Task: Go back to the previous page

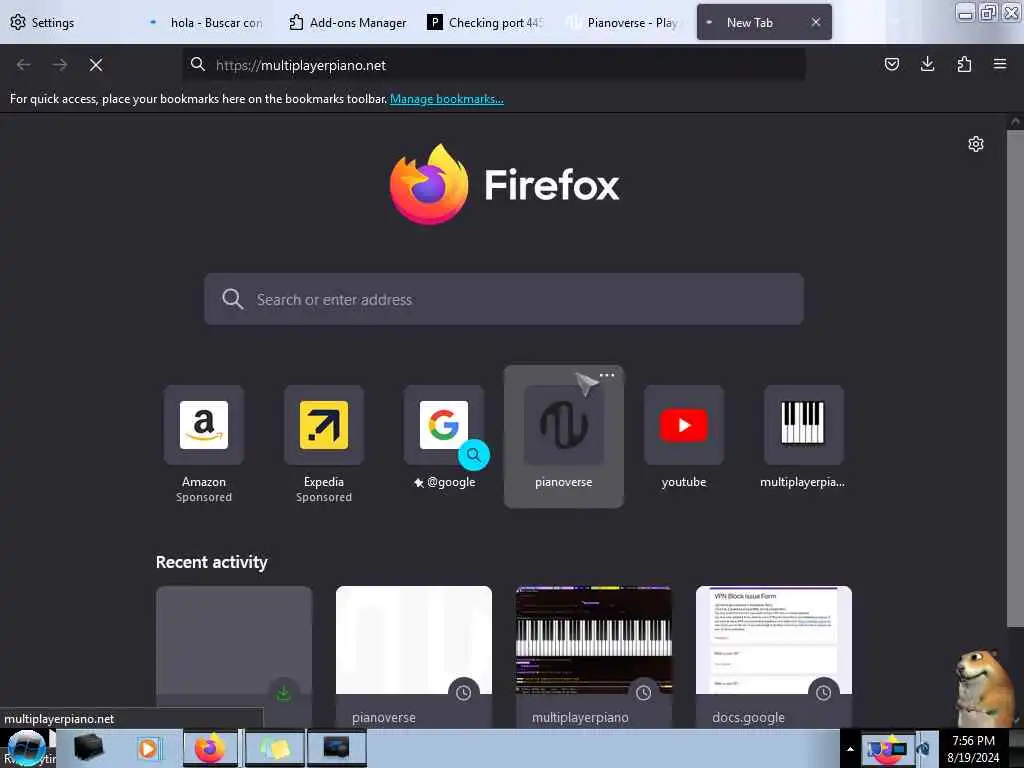Action: point(24,65)
